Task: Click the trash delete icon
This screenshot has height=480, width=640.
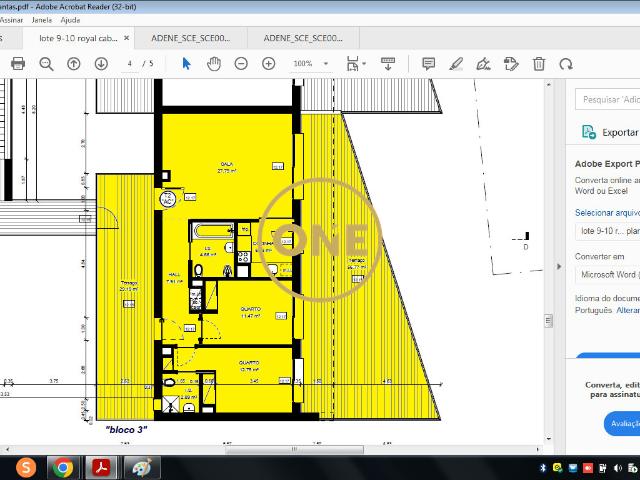Action: (539, 63)
